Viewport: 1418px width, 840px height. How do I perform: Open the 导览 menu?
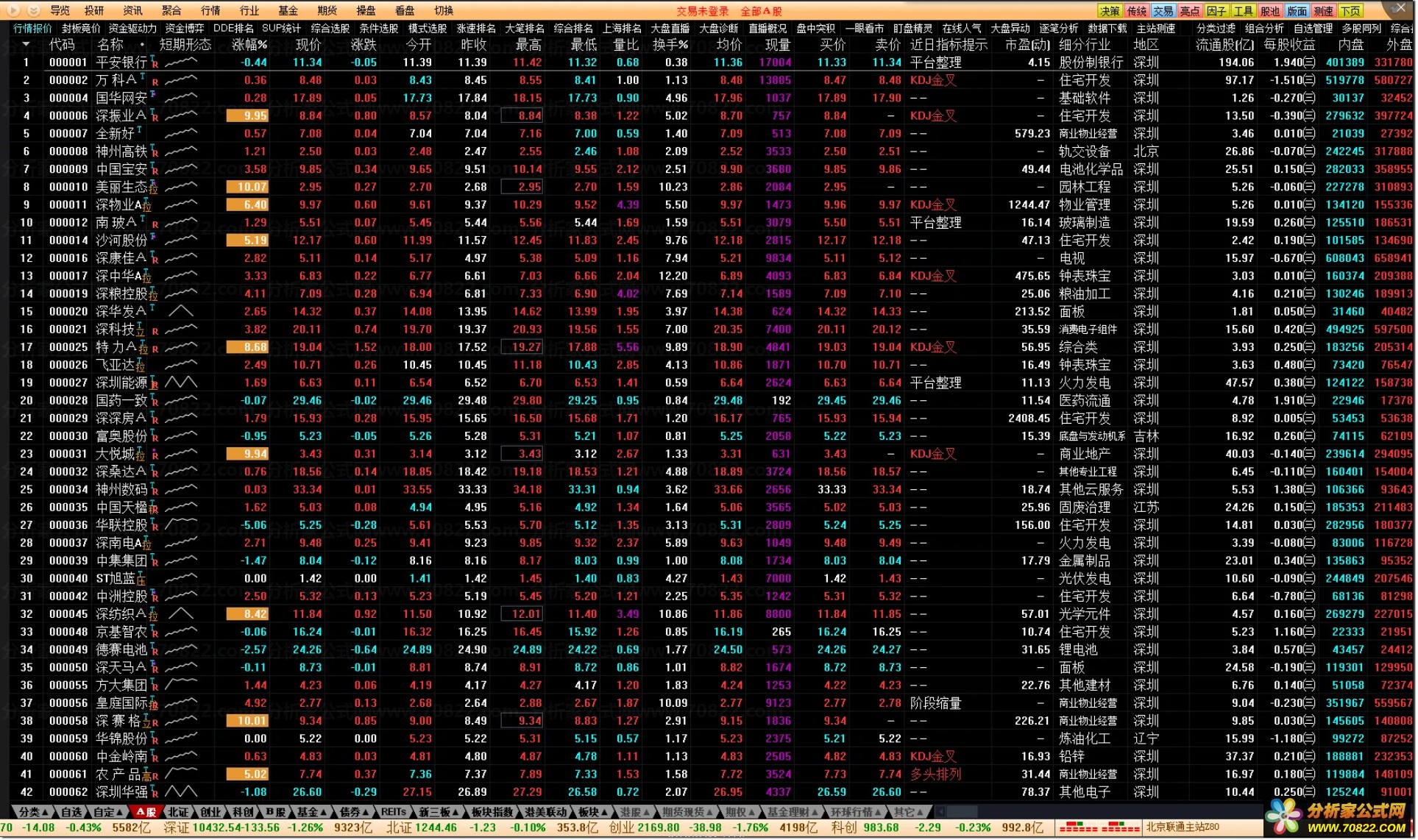pyautogui.click(x=60, y=10)
